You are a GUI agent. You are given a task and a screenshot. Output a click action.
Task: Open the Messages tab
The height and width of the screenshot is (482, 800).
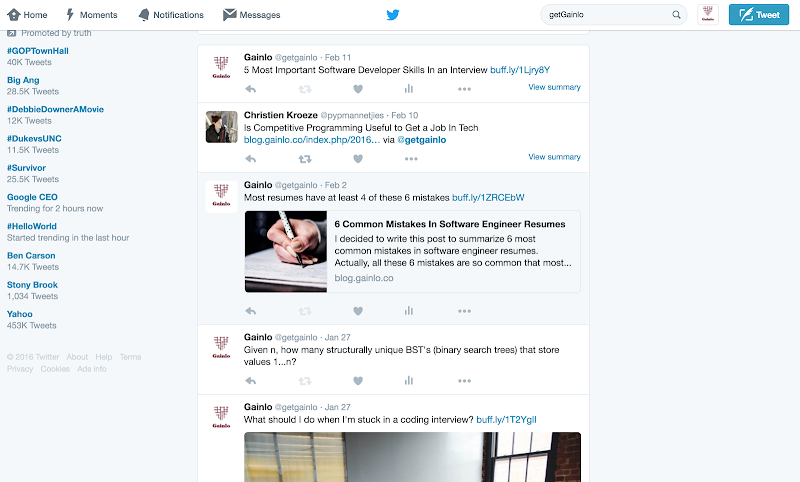click(252, 15)
